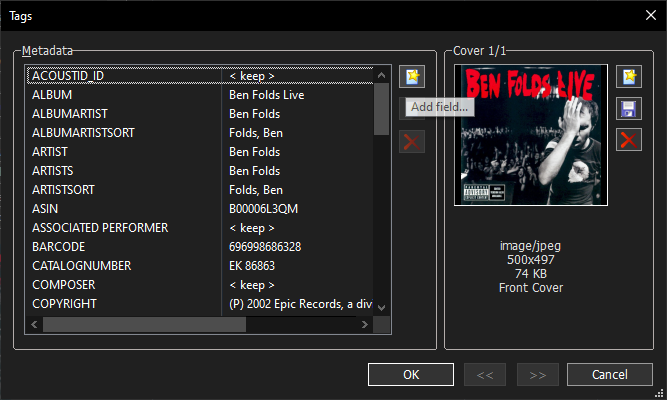Select the COPYRIGHT field name
667x400 pixels.
[65, 304]
